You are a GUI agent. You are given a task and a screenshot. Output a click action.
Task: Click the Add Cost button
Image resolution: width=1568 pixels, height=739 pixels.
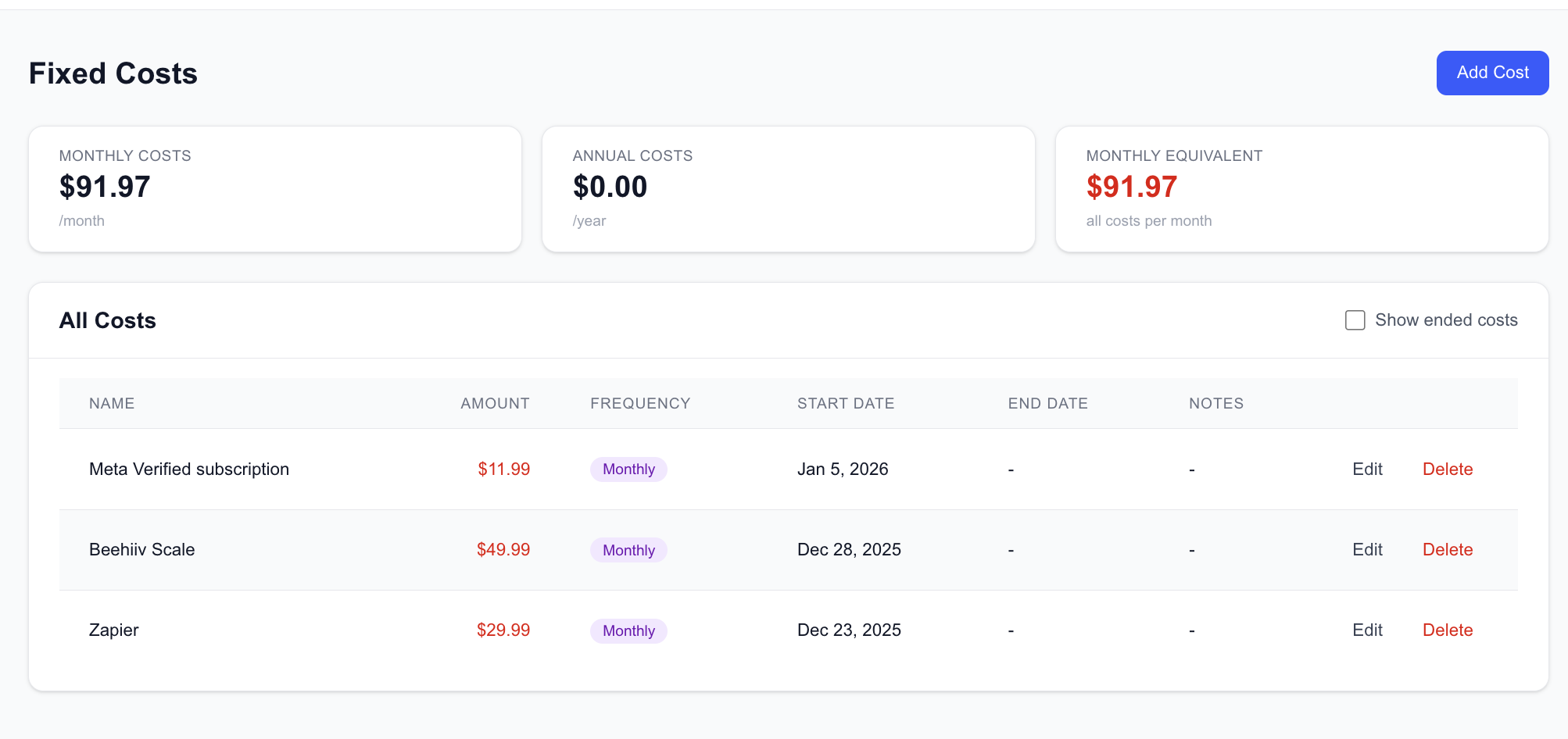pos(1491,73)
